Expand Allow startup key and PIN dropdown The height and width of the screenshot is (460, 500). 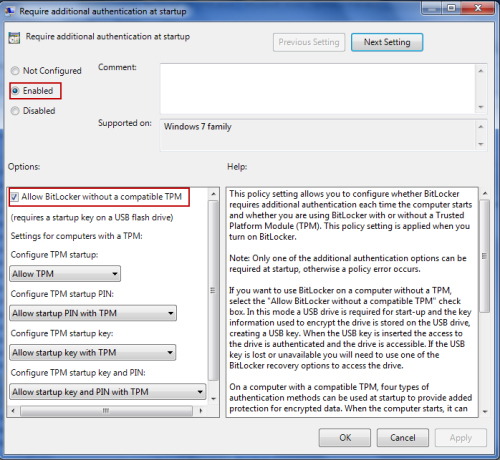click(108, 392)
